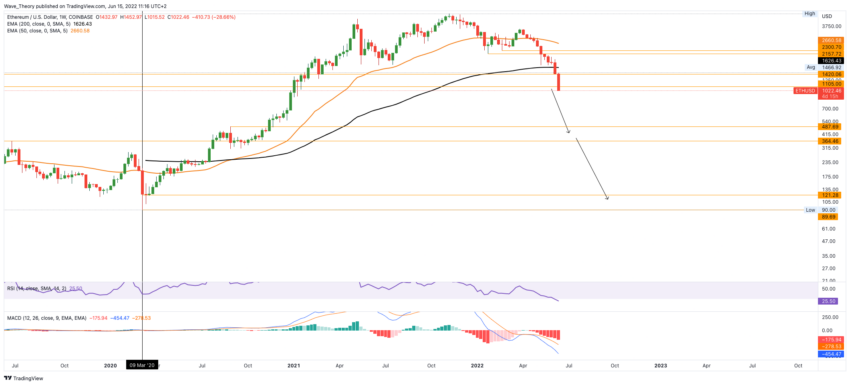Click the TradingView logo icon
850x385 pixels.
8,378
